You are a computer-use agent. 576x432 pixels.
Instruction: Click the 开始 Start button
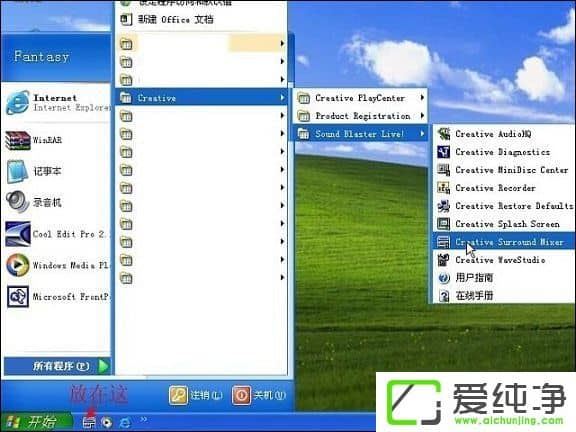click(36, 422)
